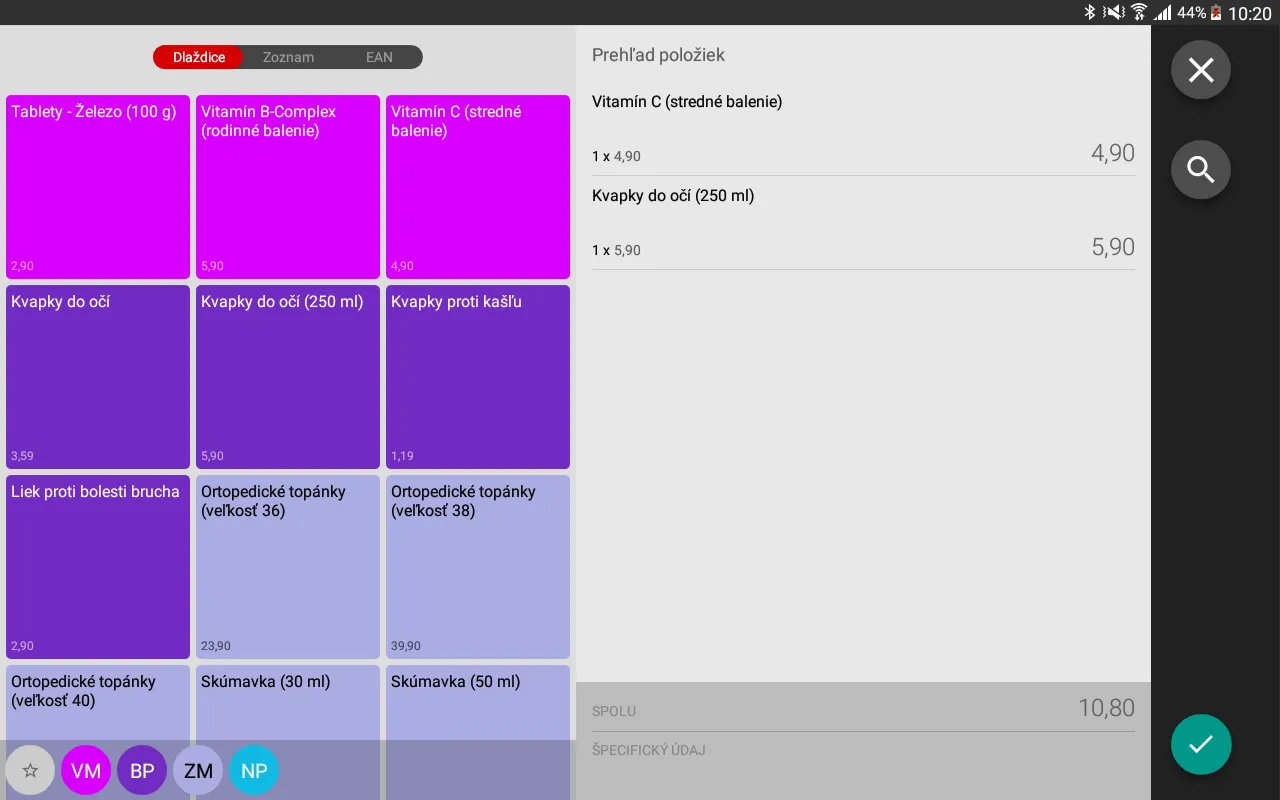Add Kvapky proti kašľu tile

[478, 377]
